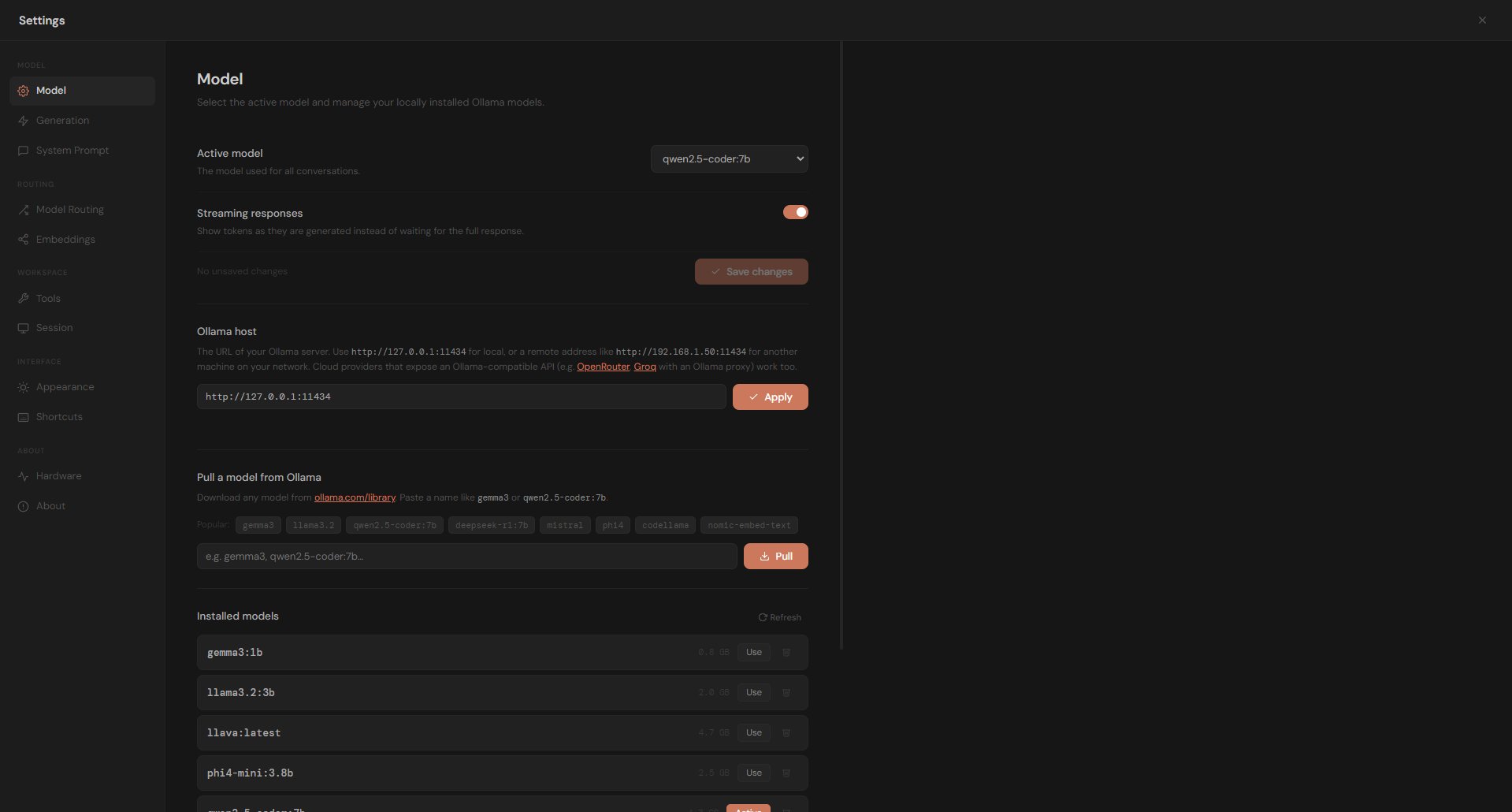1512x812 pixels.
Task: Refresh the installed models list
Action: point(779,617)
